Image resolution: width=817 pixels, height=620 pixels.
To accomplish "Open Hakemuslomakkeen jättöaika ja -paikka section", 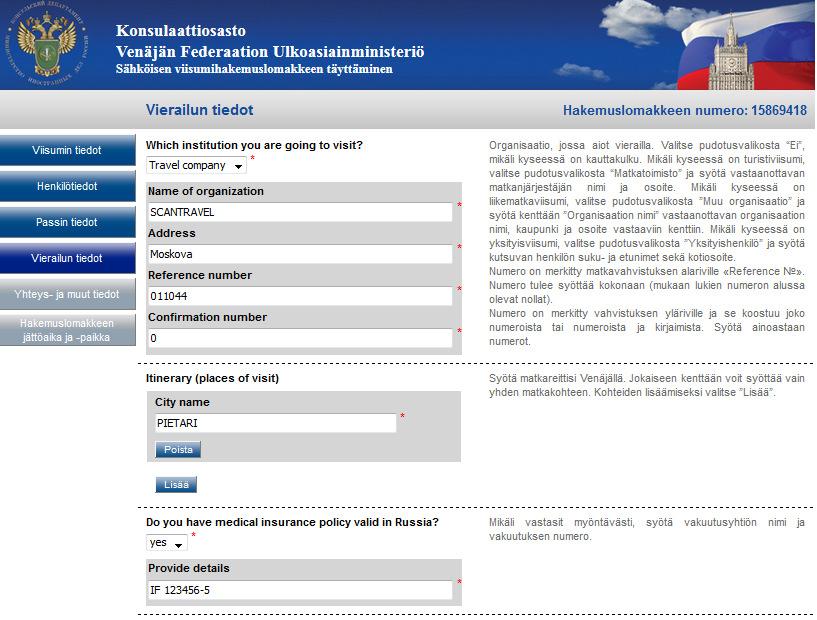I will point(67,330).
